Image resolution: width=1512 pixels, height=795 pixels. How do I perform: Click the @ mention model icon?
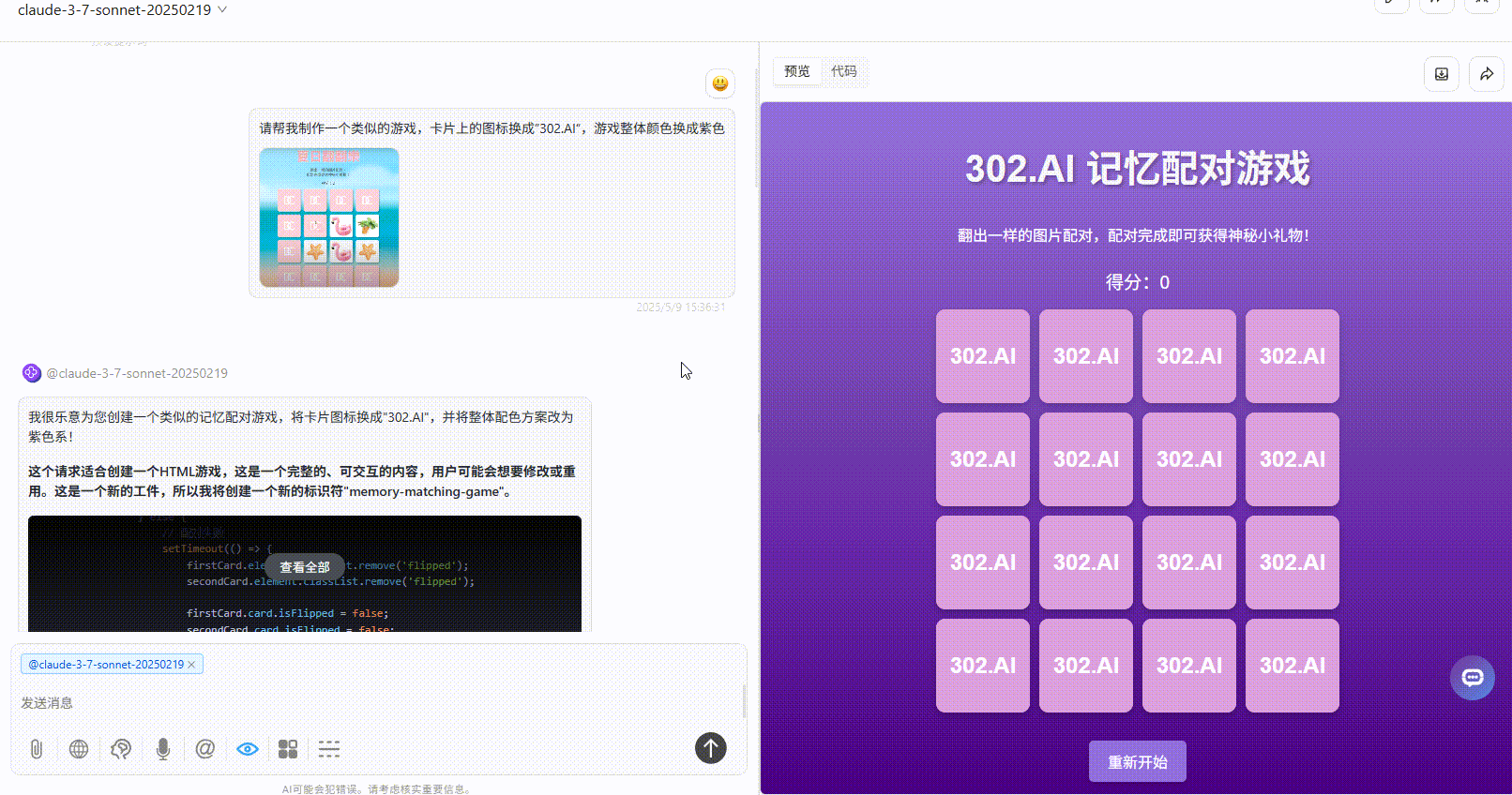click(x=205, y=749)
